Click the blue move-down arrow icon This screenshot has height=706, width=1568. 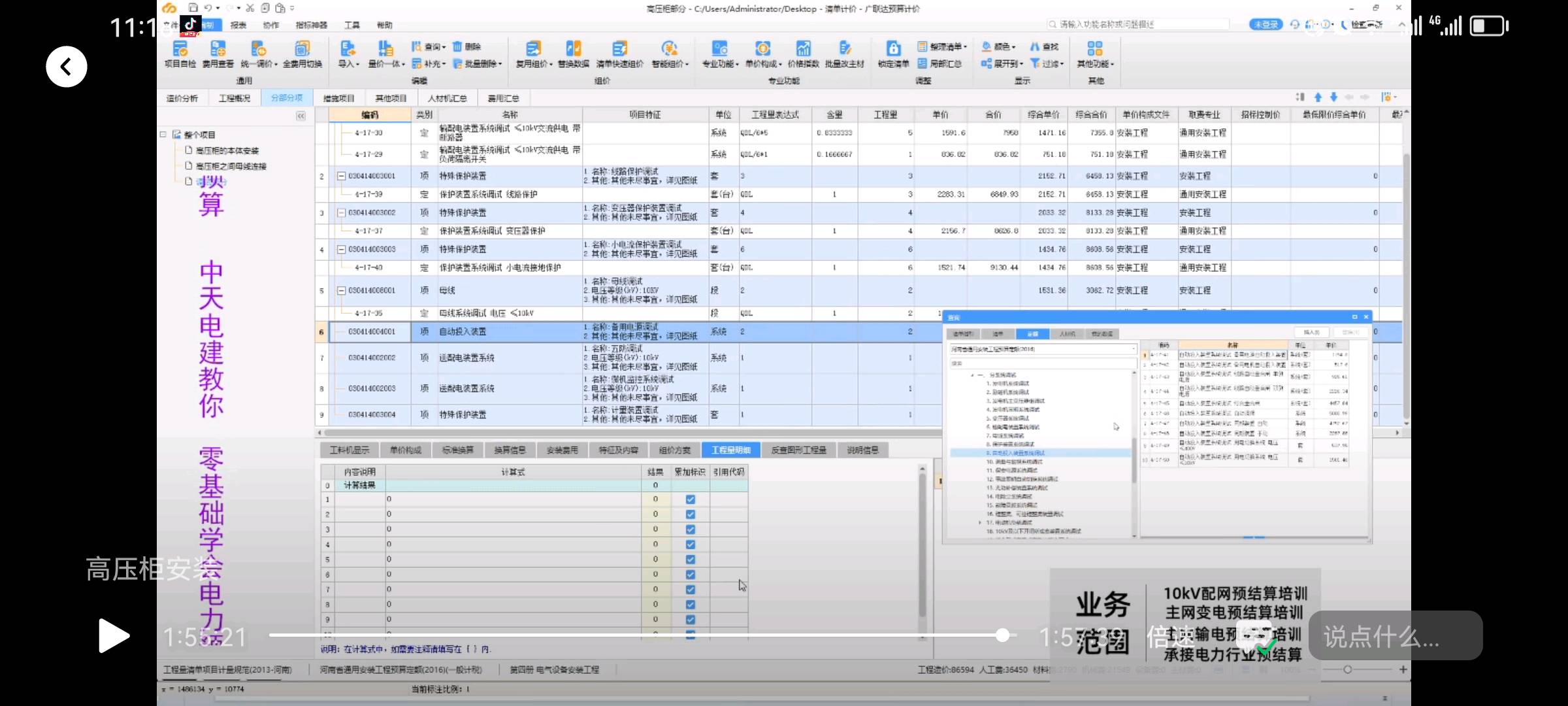coord(1333,97)
